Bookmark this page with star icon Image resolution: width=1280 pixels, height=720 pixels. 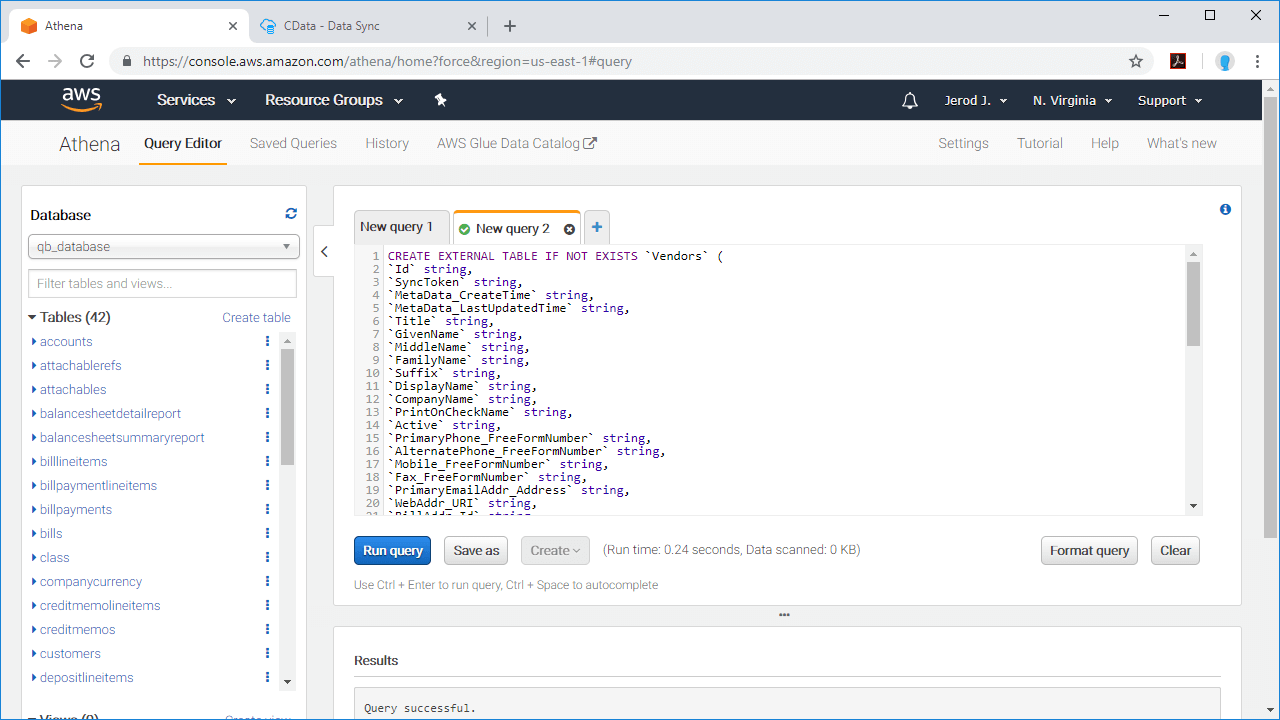coord(1136,61)
